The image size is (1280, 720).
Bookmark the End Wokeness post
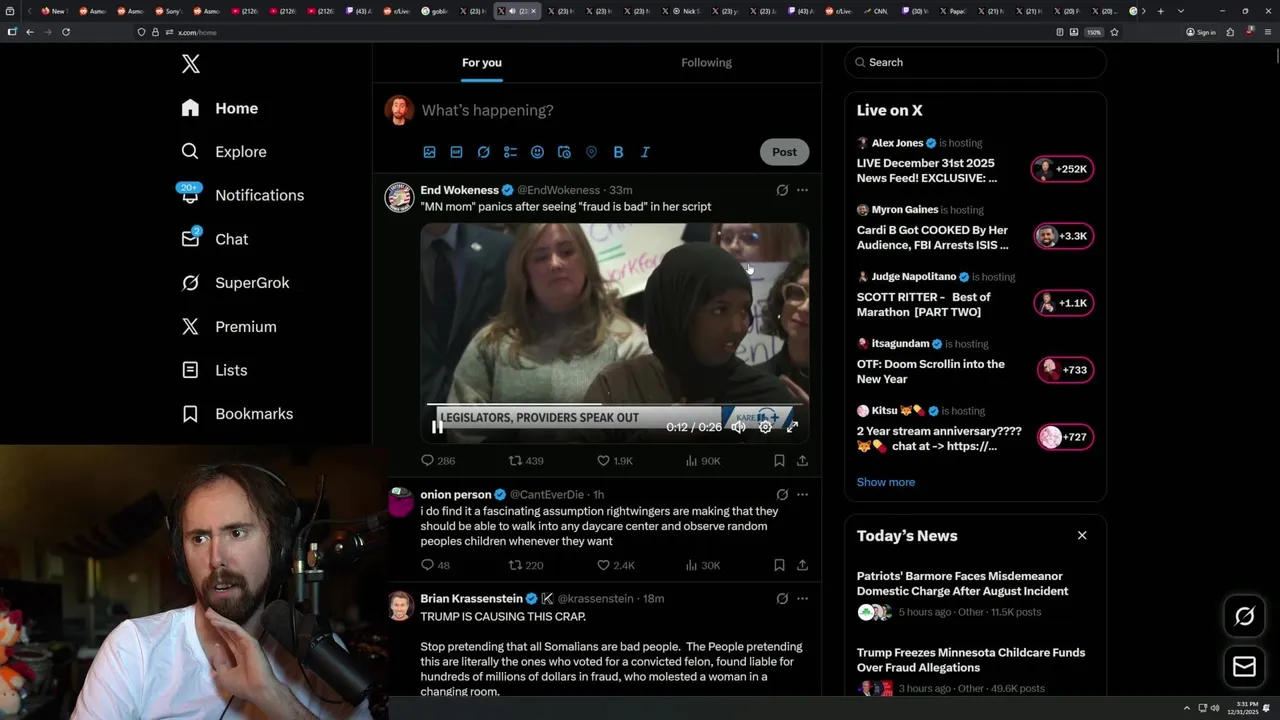point(779,461)
